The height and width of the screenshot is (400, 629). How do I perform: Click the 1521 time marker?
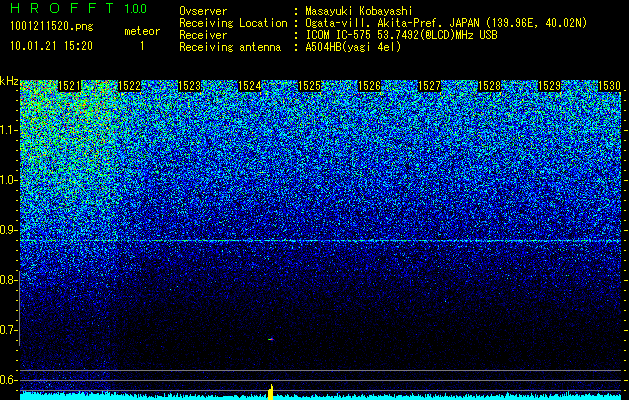(69, 86)
